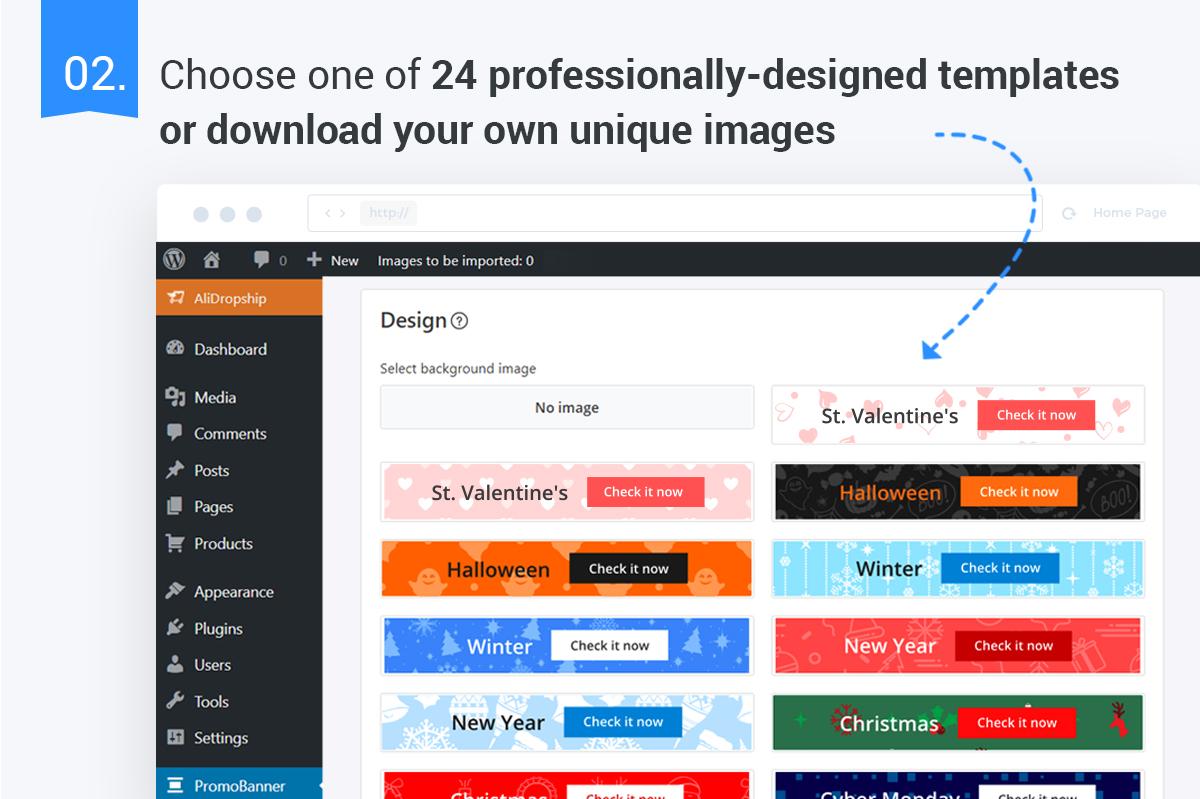Open the comments bubble icon in admin bar

[262, 260]
